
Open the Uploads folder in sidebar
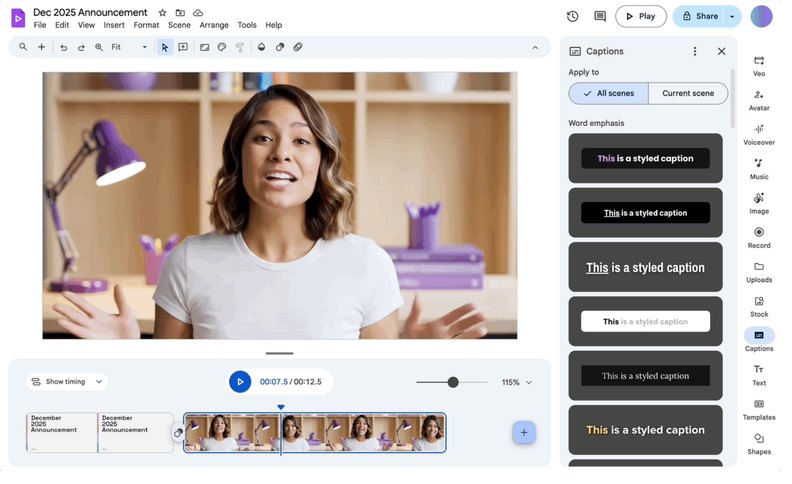tap(759, 272)
